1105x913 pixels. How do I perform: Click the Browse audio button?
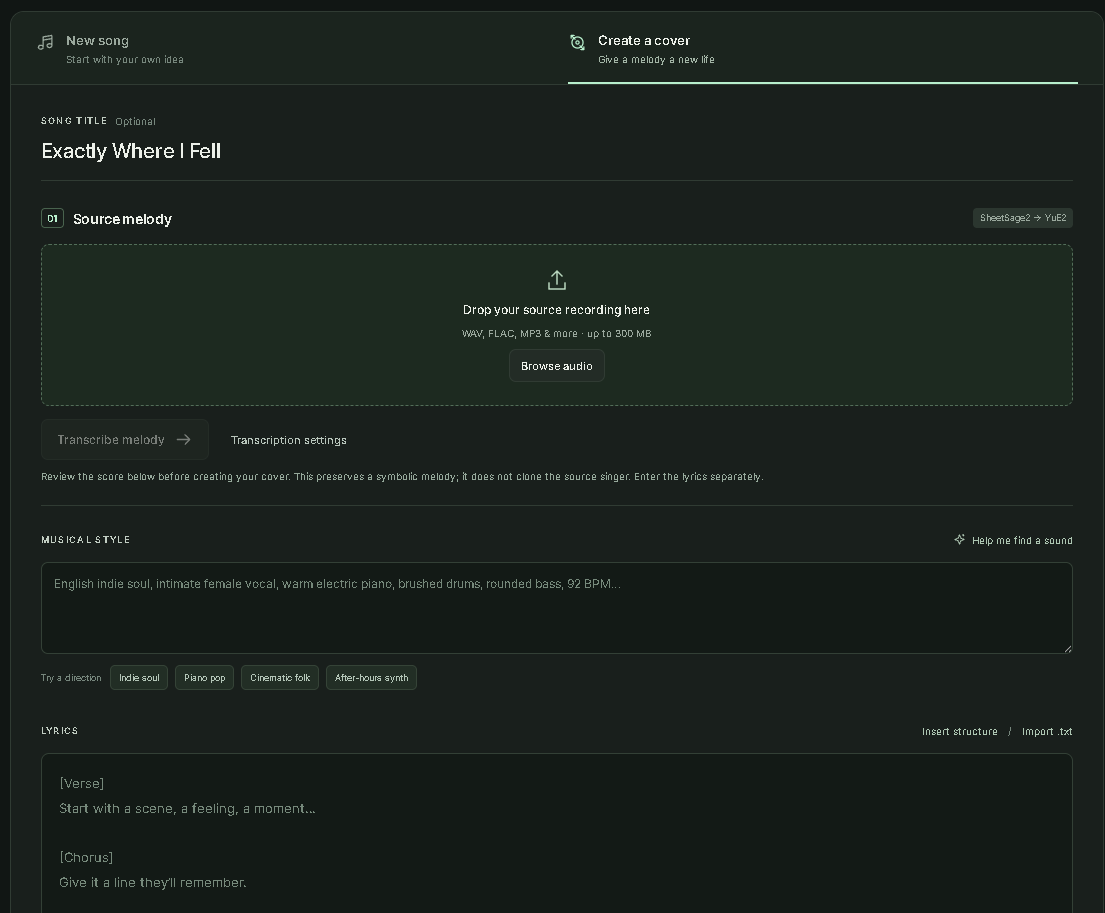557,366
